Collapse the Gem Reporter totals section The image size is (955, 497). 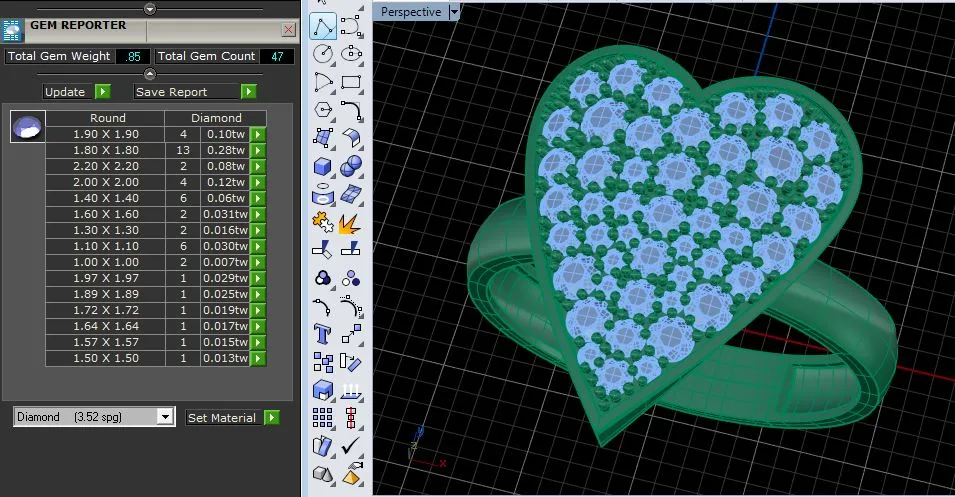150,74
